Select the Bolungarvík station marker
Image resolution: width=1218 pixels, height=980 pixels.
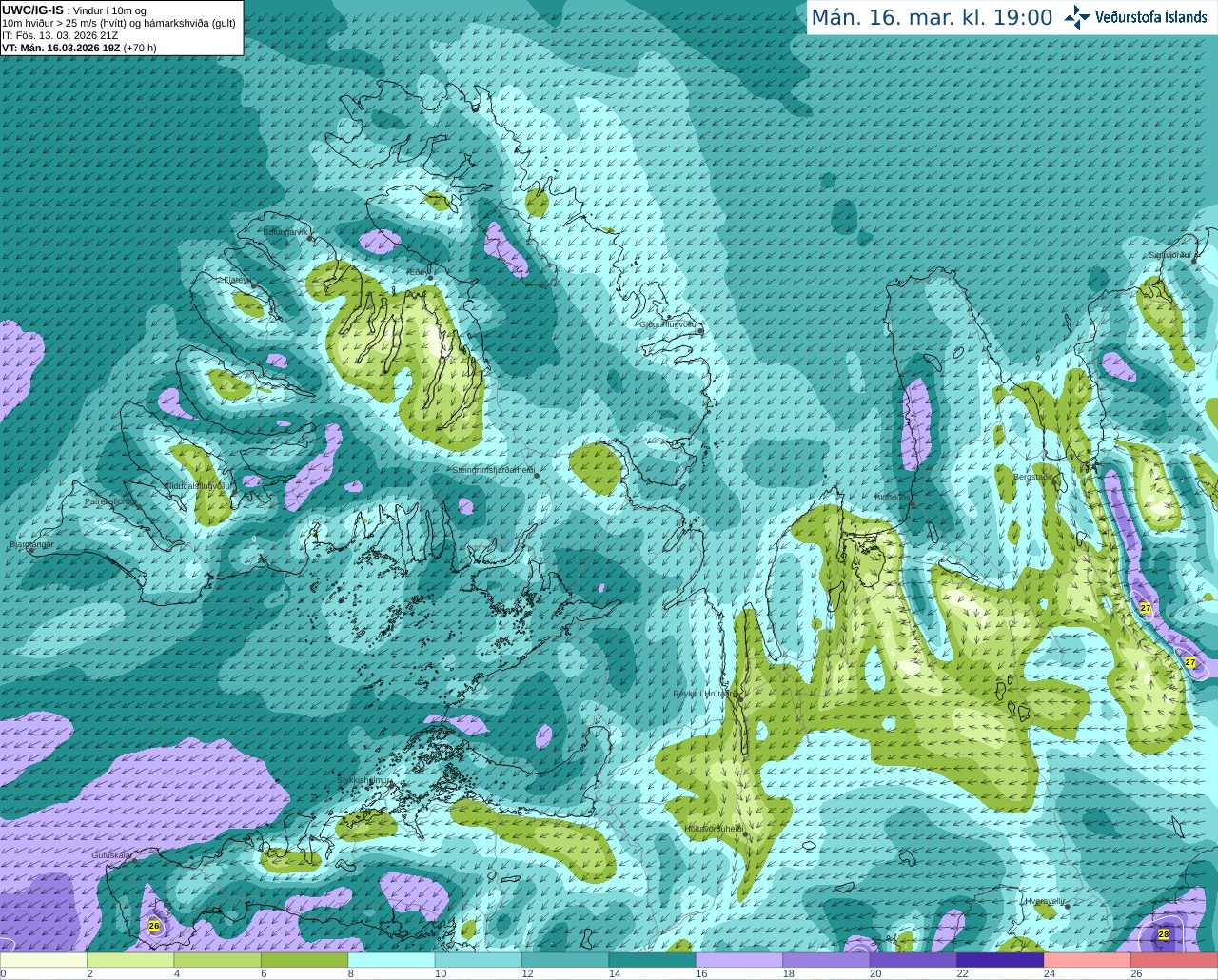point(310,238)
